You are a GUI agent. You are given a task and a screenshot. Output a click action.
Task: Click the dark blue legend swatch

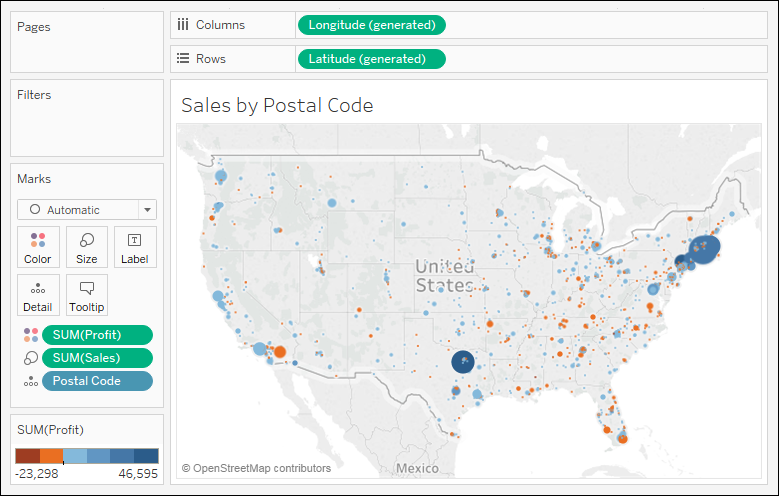click(x=147, y=456)
